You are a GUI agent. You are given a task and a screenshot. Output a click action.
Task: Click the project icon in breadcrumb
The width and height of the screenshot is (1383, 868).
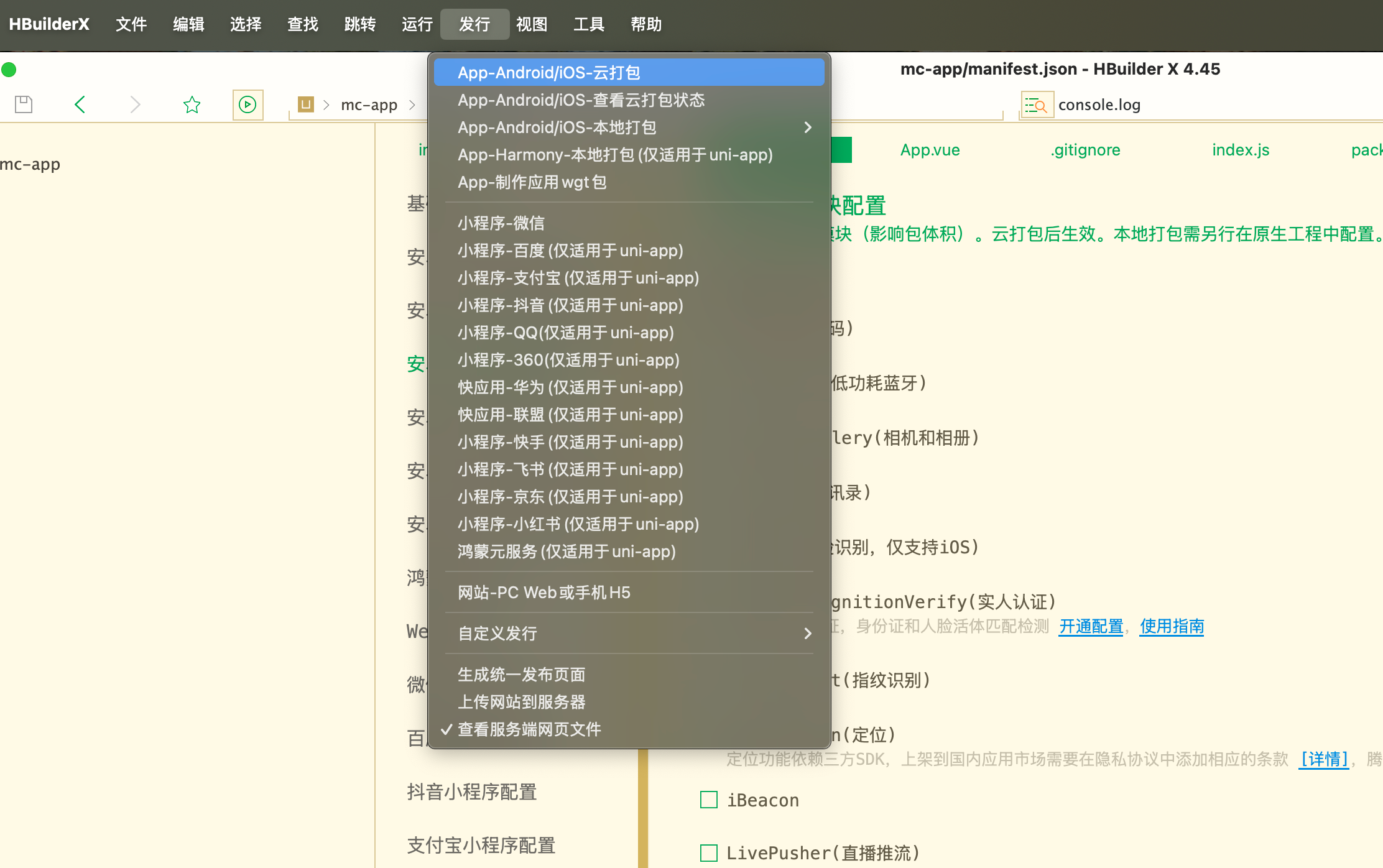(305, 104)
